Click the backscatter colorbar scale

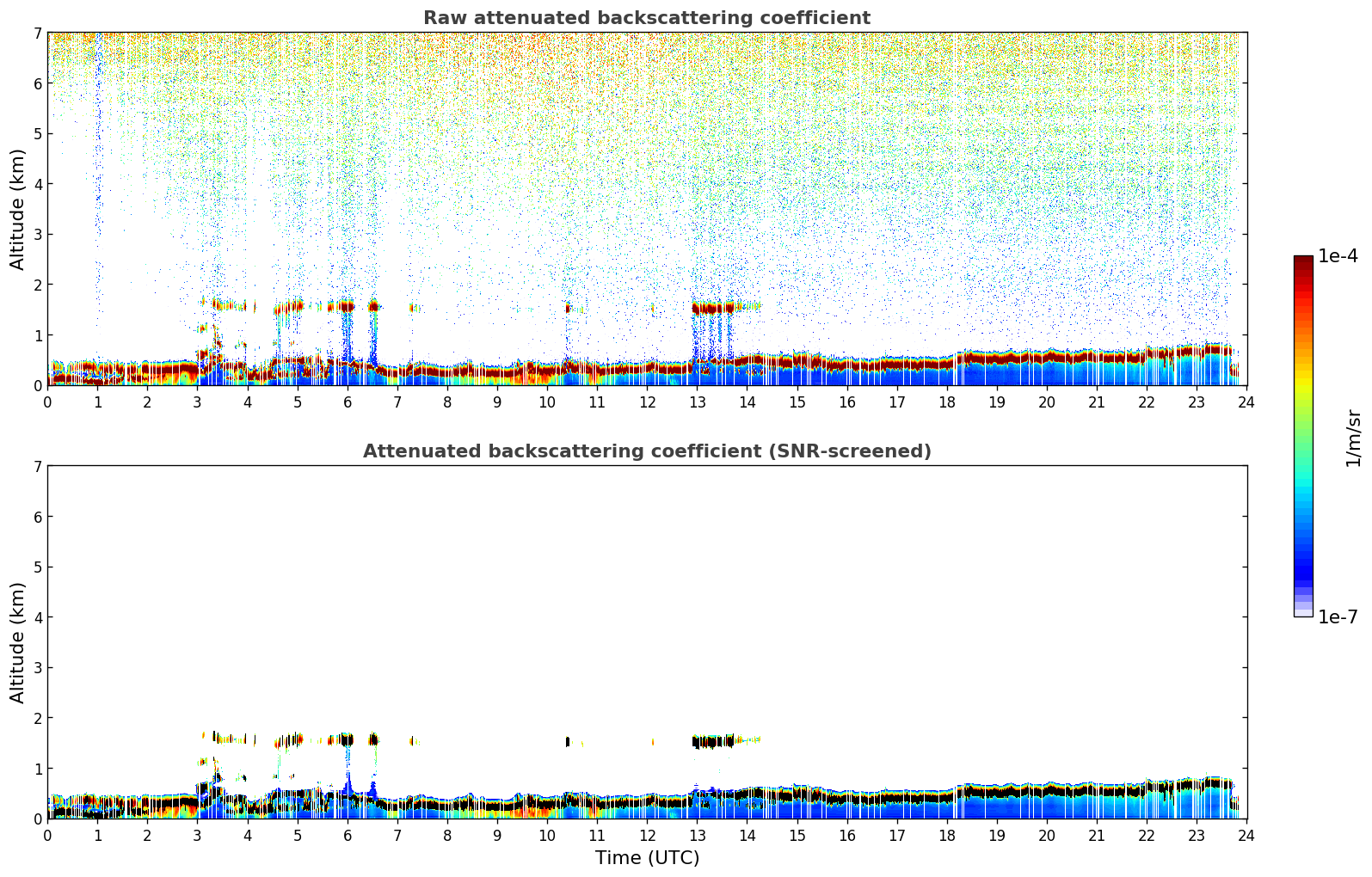point(1303,436)
